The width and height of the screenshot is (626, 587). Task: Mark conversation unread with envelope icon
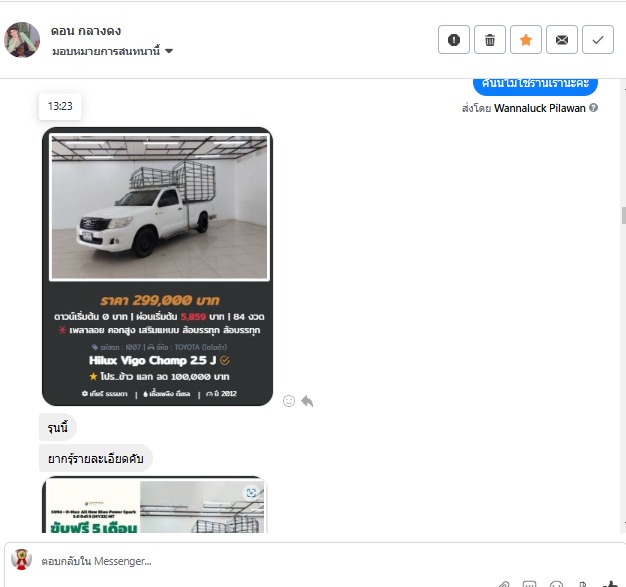tap(562, 40)
